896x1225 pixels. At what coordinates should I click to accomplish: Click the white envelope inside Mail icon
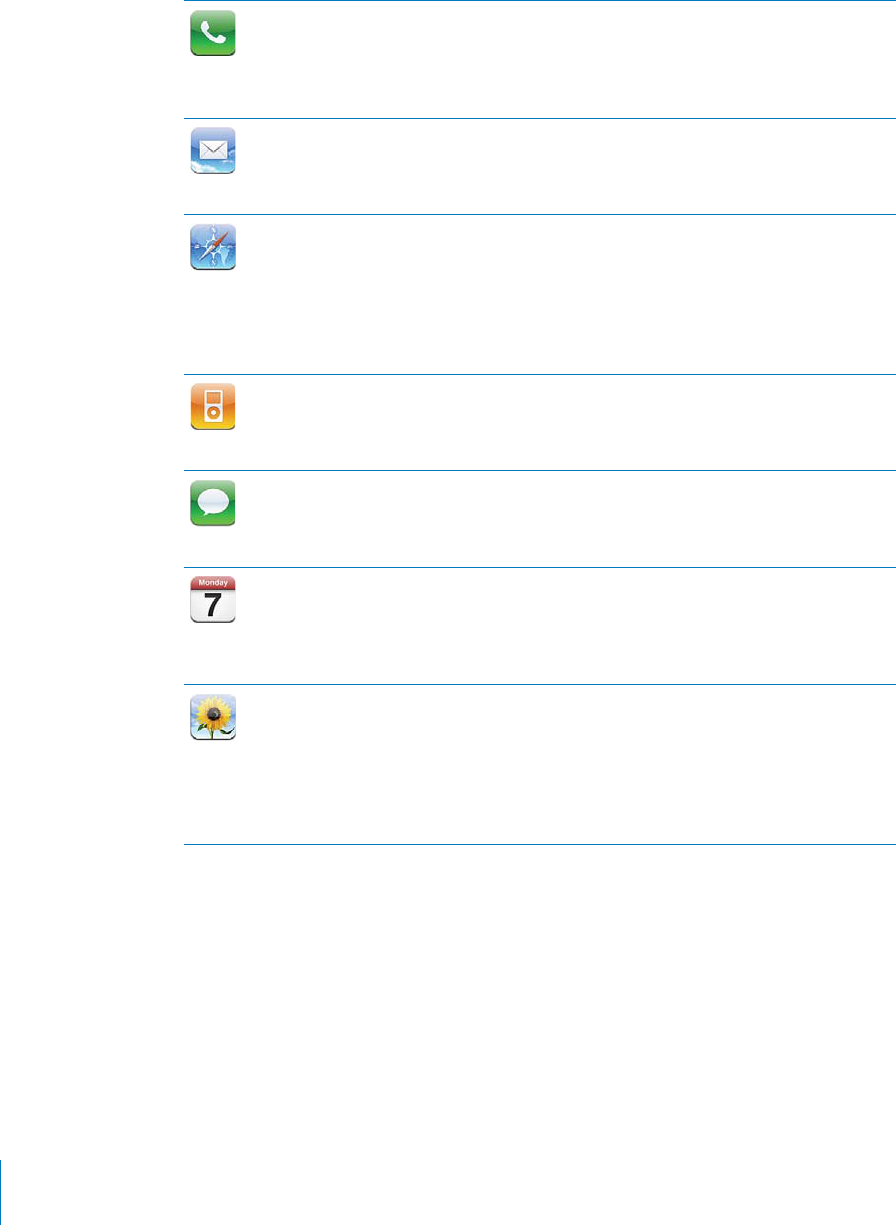[x=213, y=151]
